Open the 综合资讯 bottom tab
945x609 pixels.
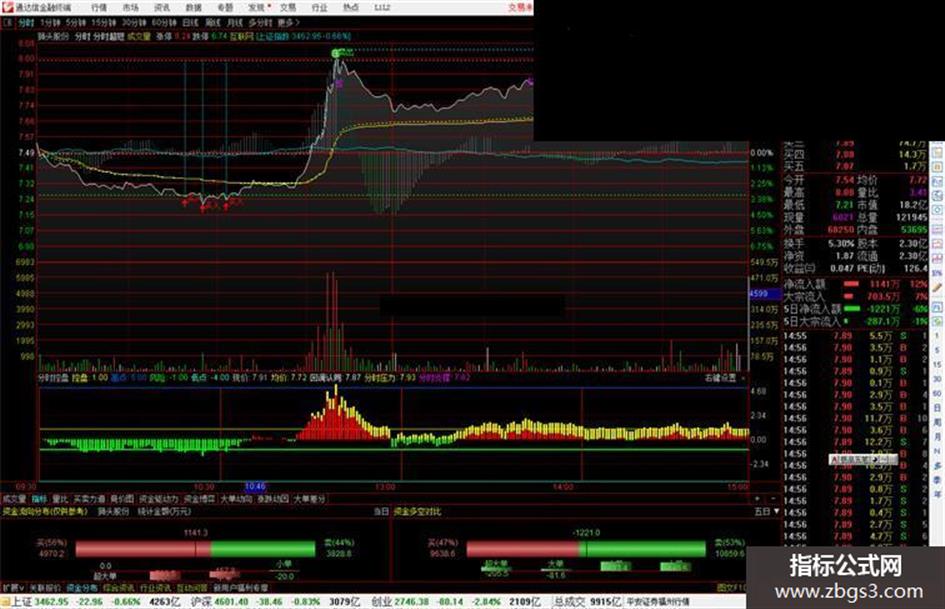(119, 587)
